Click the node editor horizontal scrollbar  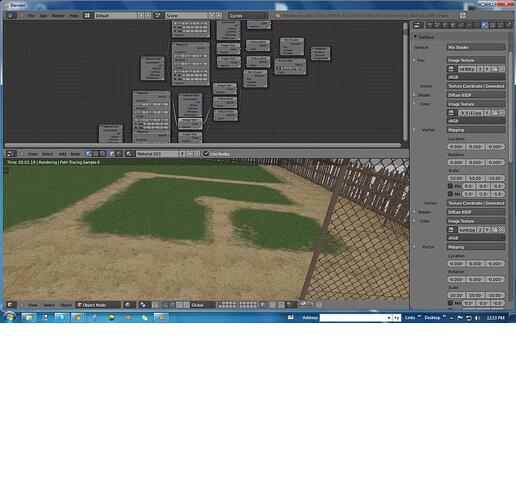[x=203, y=145]
